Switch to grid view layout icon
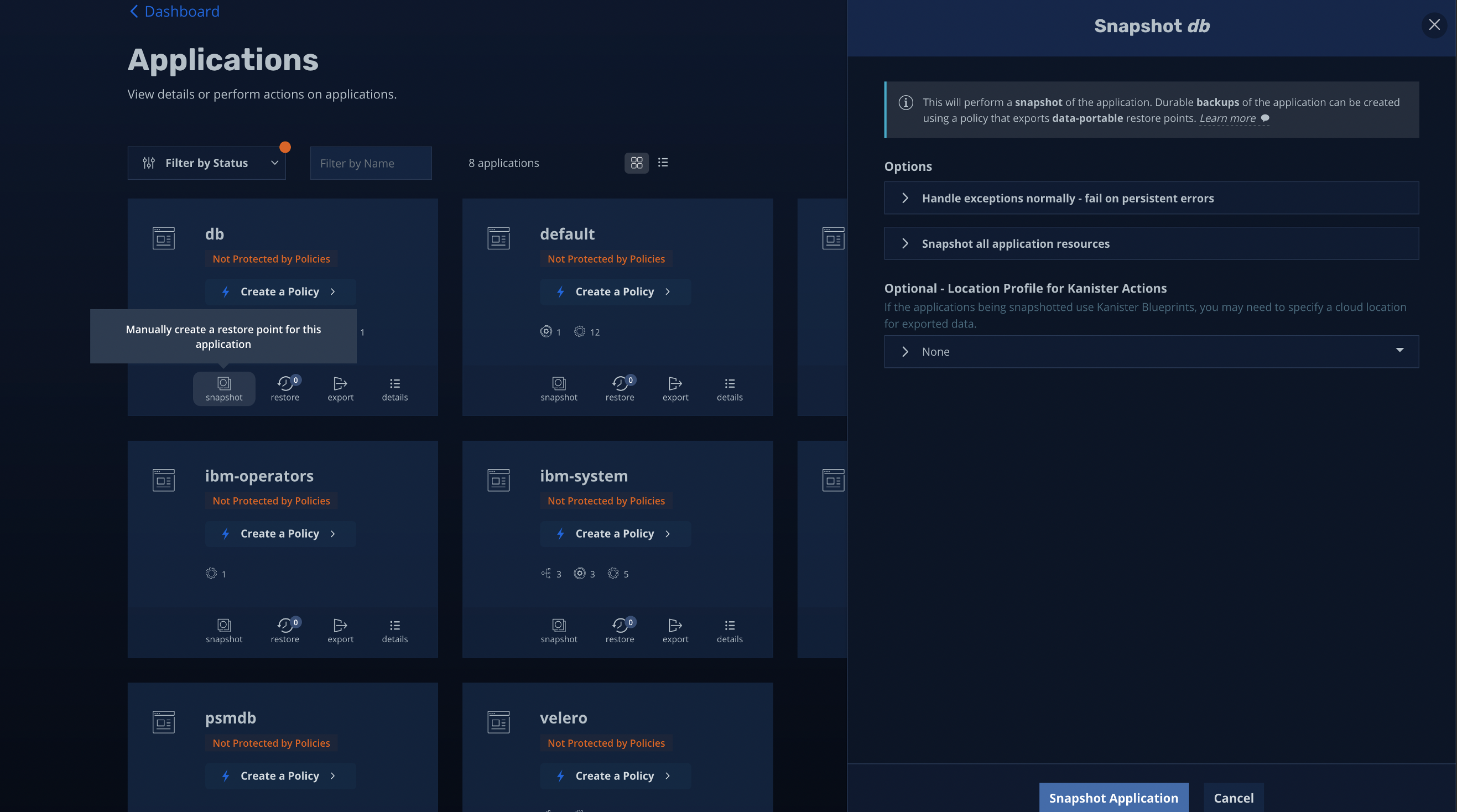The height and width of the screenshot is (812, 1457). 636,163
